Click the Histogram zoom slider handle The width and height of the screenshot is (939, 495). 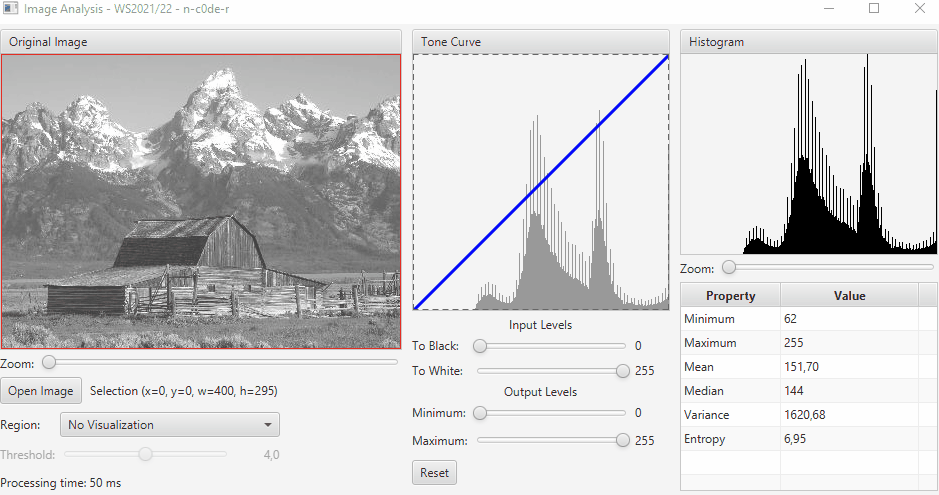click(729, 267)
